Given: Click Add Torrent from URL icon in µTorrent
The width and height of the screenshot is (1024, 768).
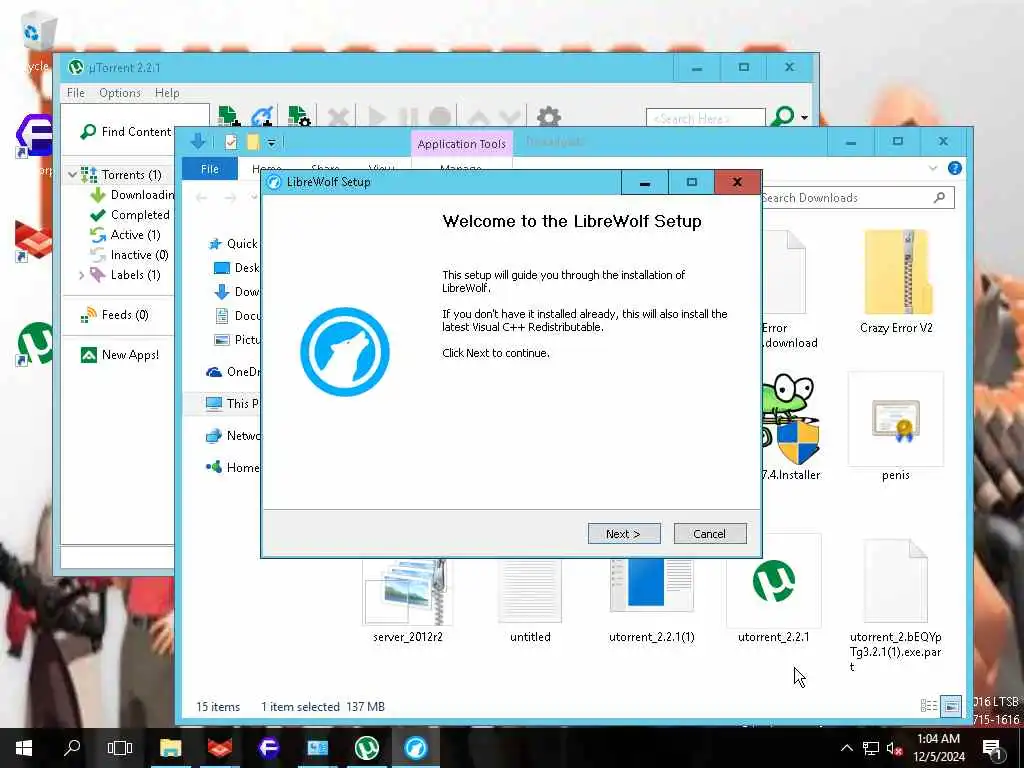Looking at the screenshot, I should [x=263, y=117].
